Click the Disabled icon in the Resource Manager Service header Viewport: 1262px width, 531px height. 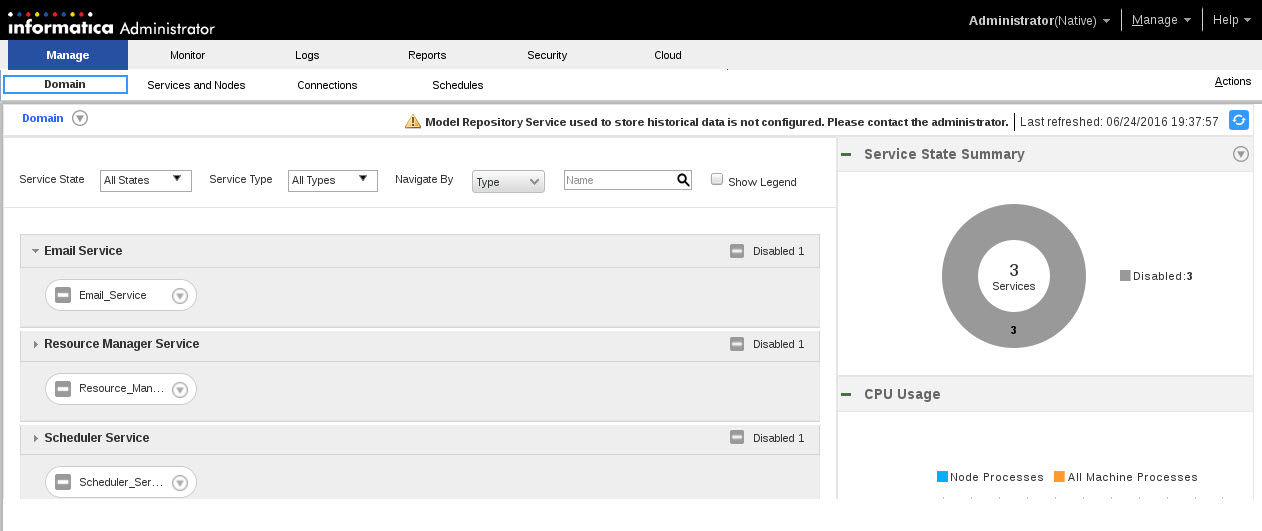(737, 344)
